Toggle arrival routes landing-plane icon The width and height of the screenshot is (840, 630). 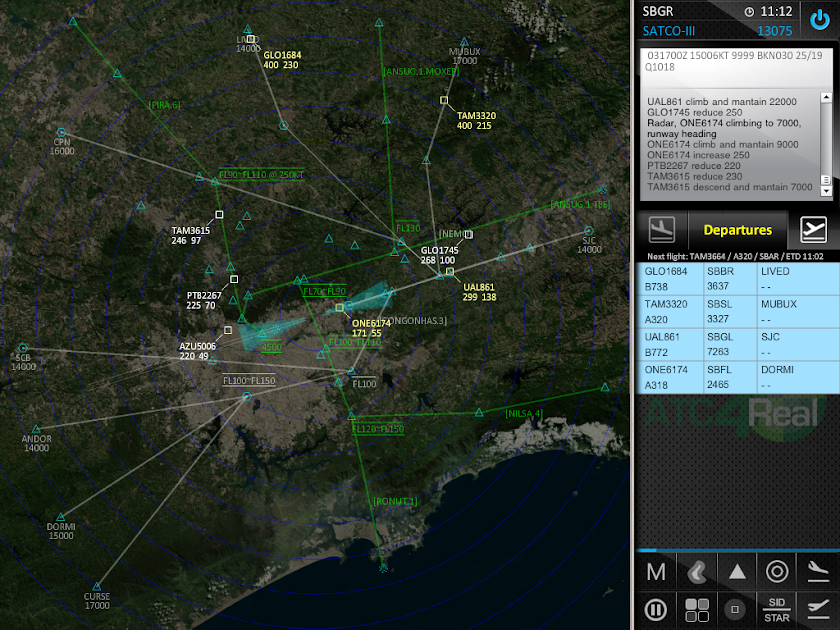(x=818, y=572)
